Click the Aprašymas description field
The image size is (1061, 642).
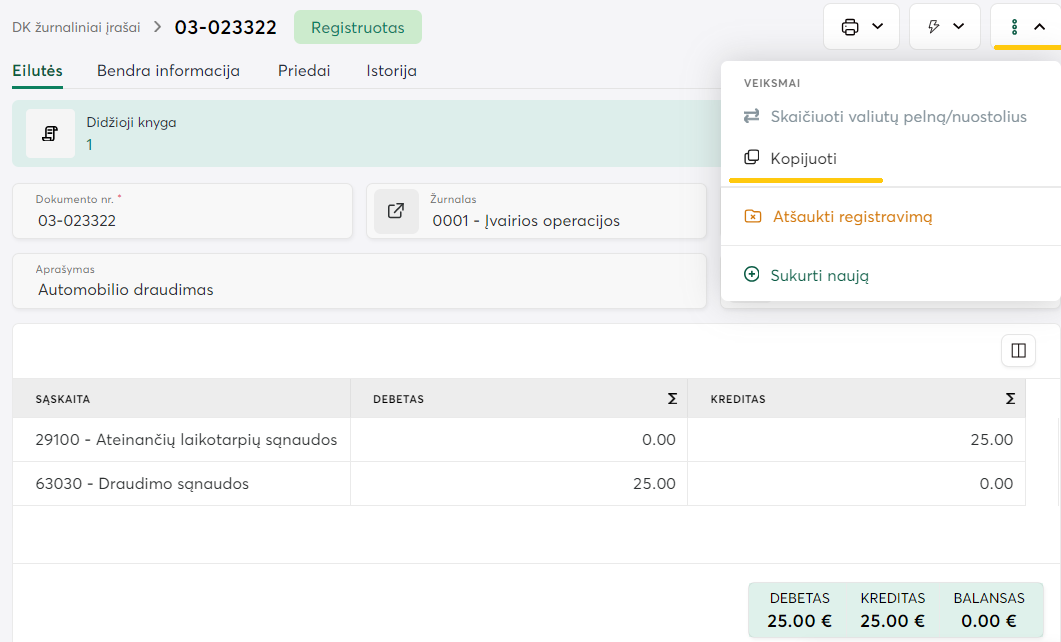(360, 290)
